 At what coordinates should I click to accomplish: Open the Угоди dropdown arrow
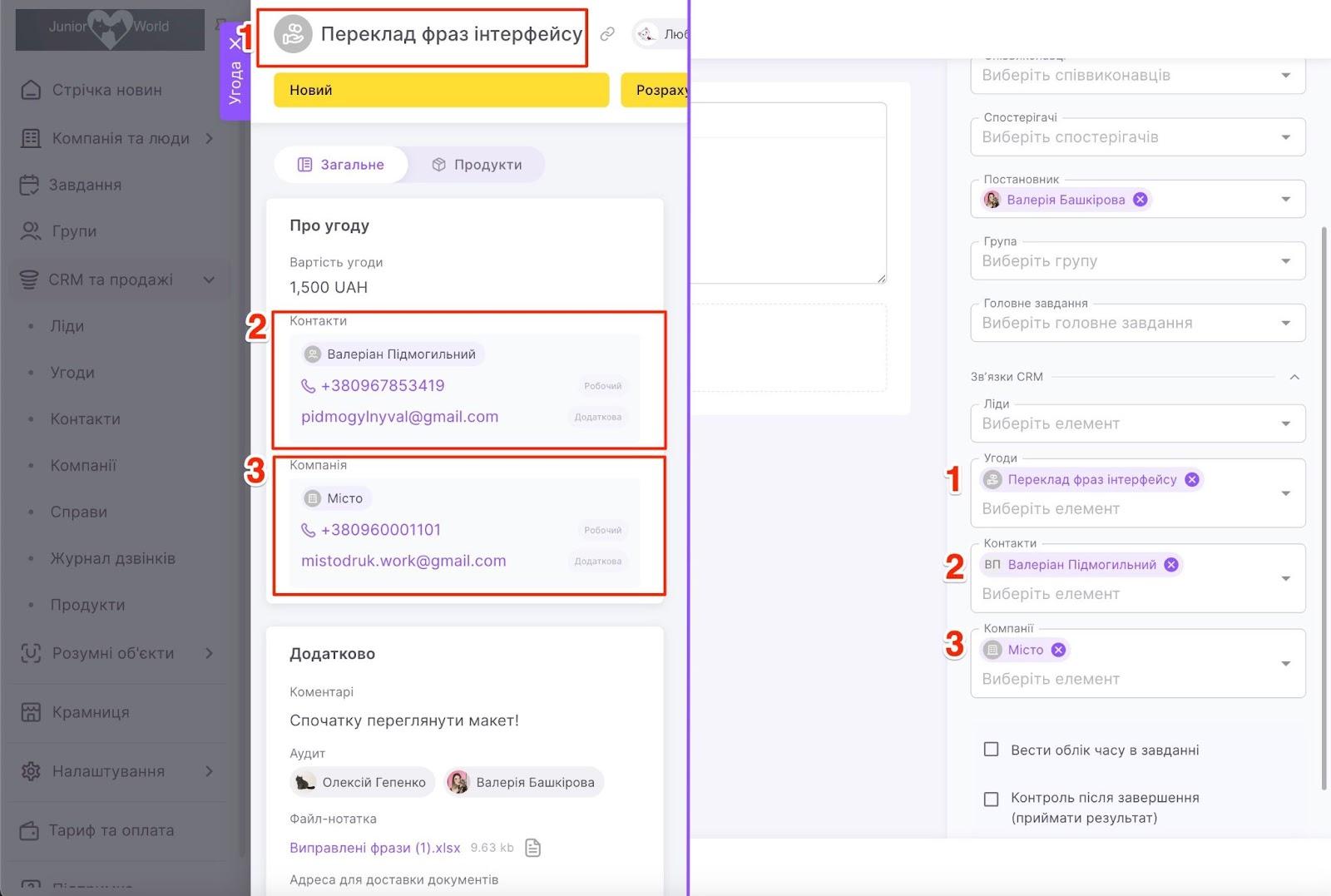(1286, 493)
